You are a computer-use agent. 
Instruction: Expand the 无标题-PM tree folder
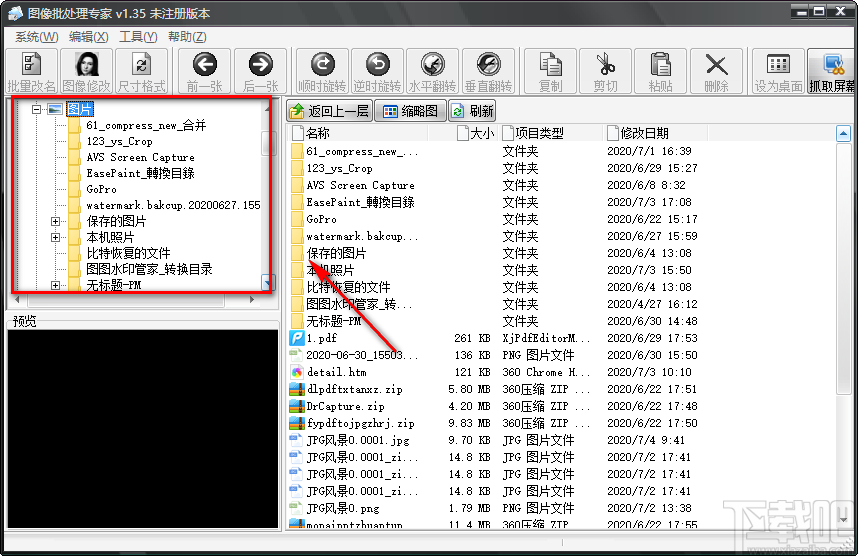(55, 285)
